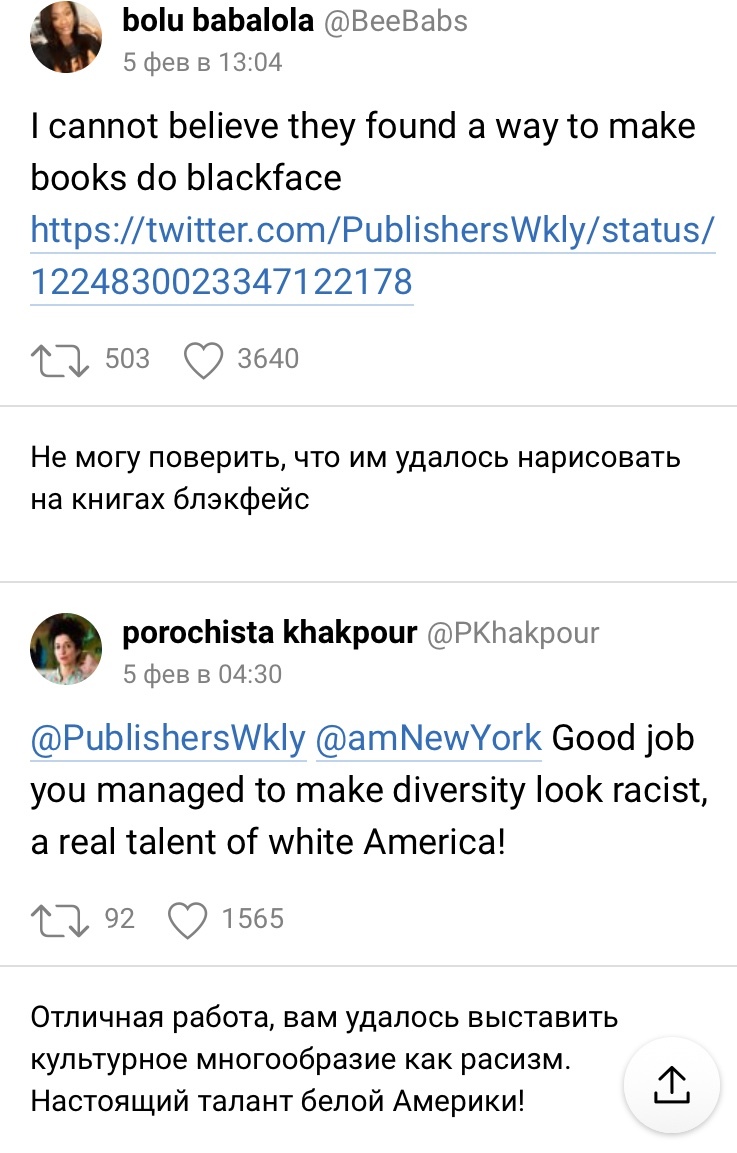Click retweet icon on bolu babalola tweet

pos(60,361)
